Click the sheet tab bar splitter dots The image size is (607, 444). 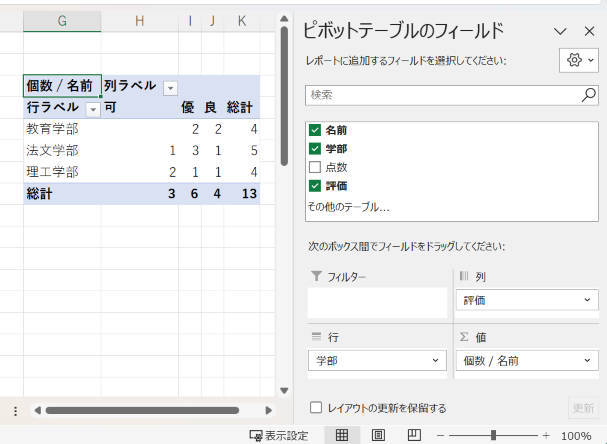coord(15,411)
